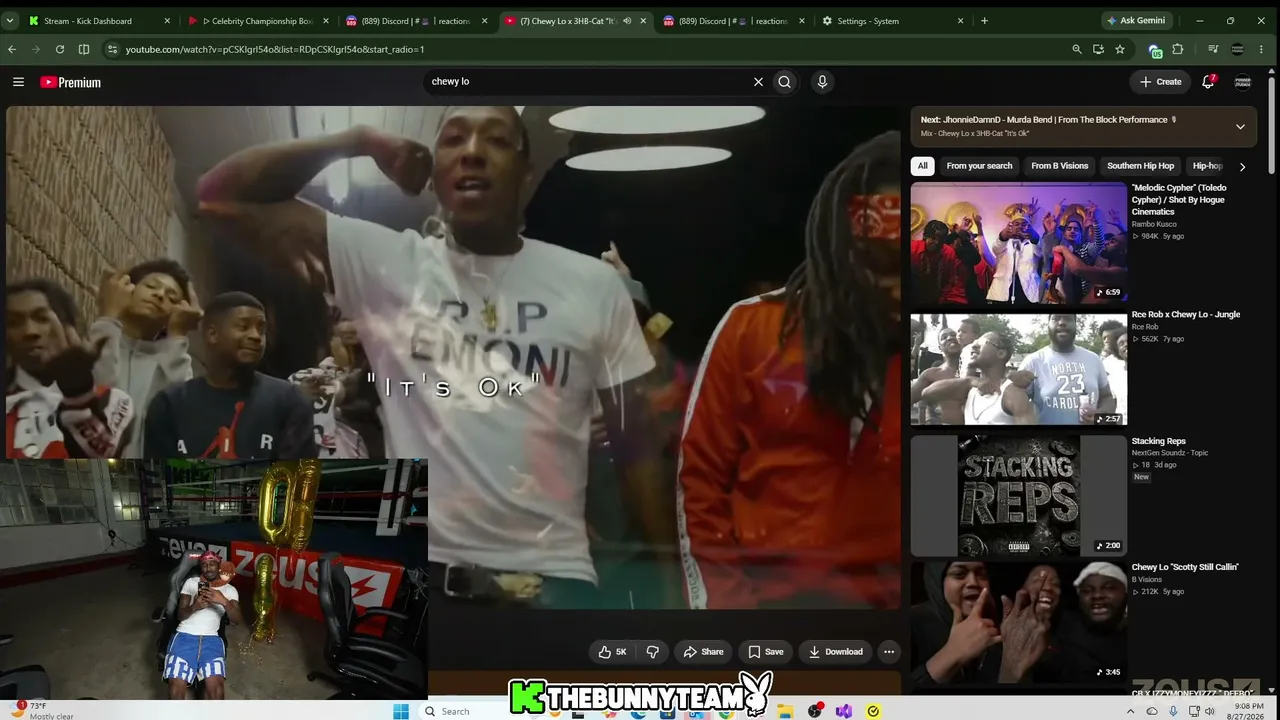The width and height of the screenshot is (1280, 720).
Task: Close the Kick Dashboard tab
Action: [x=167, y=20]
